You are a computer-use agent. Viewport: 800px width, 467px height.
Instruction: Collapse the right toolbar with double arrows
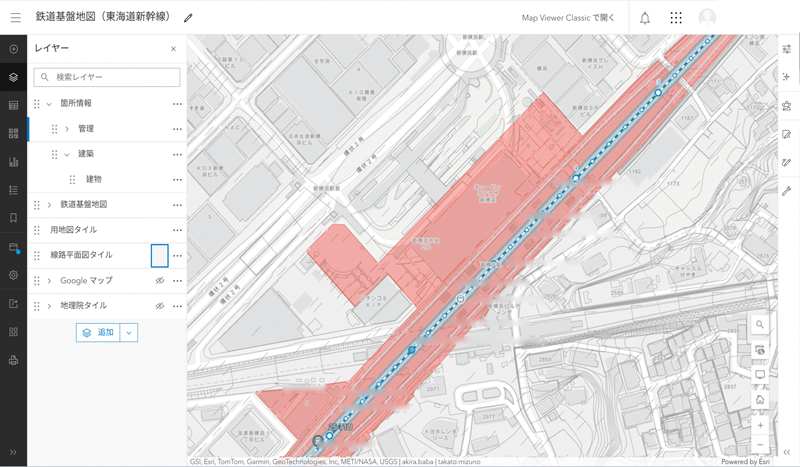pyautogui.click(x=786, y=452)
